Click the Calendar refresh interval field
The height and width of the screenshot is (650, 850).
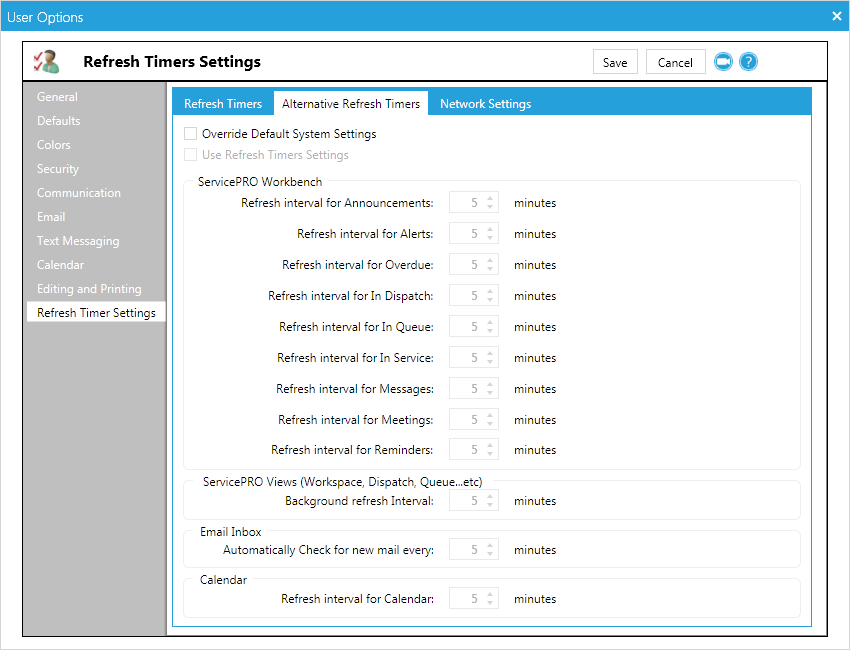click(473, 598)
